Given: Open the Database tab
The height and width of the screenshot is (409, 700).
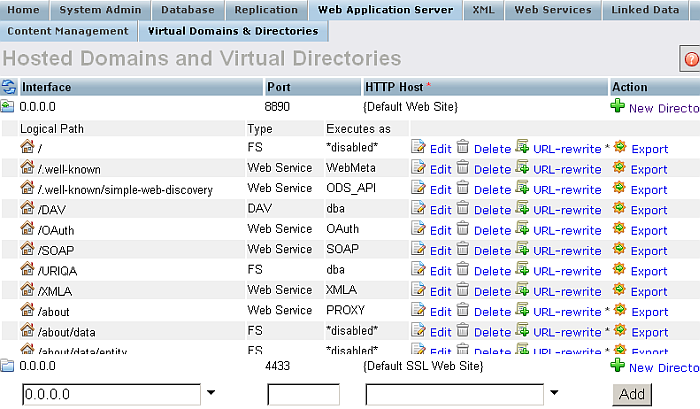Looking at the screenshot, I should tap(188, 10).
